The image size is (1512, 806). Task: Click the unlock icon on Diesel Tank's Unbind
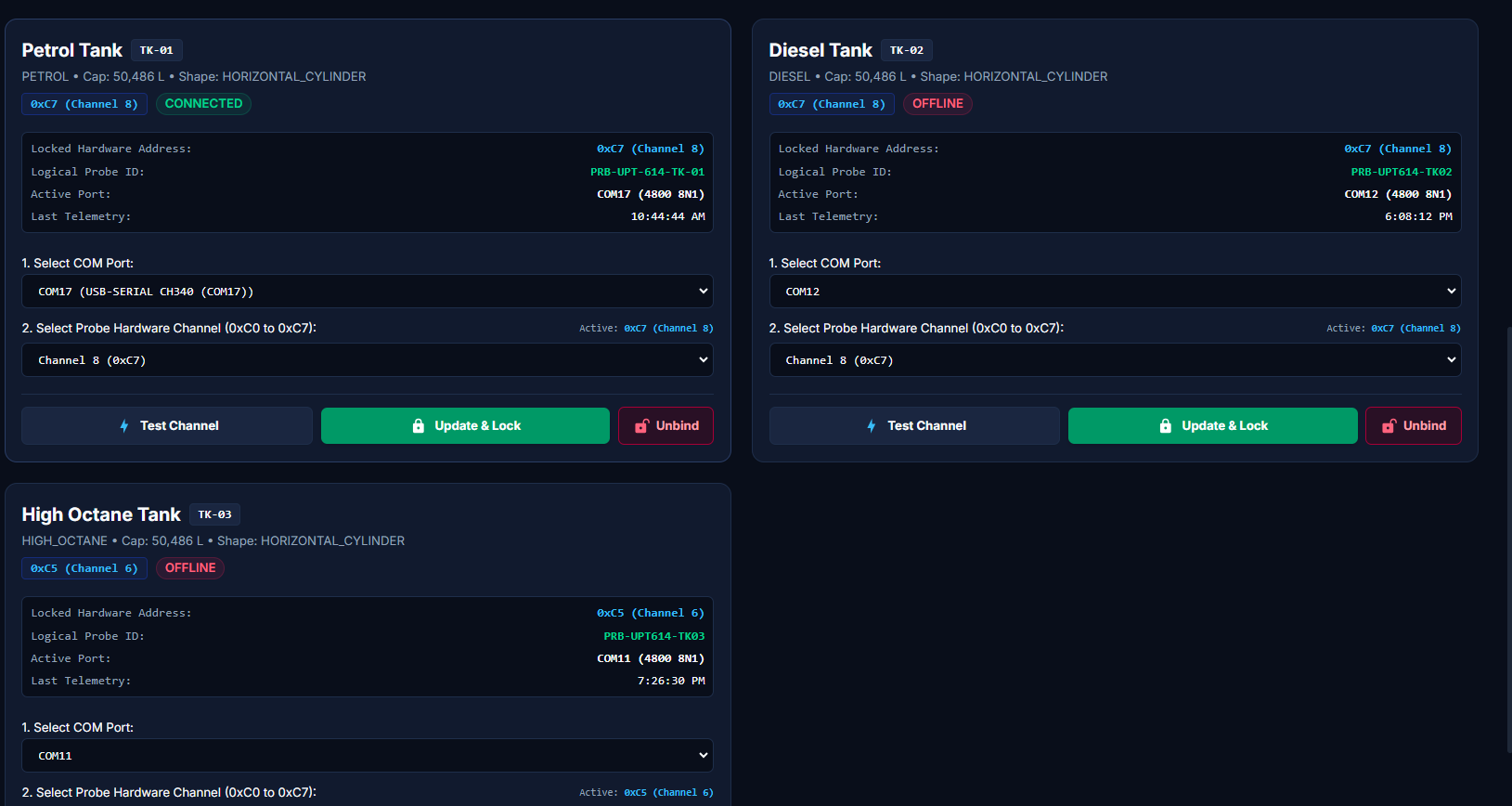[x=1389, y=426]
